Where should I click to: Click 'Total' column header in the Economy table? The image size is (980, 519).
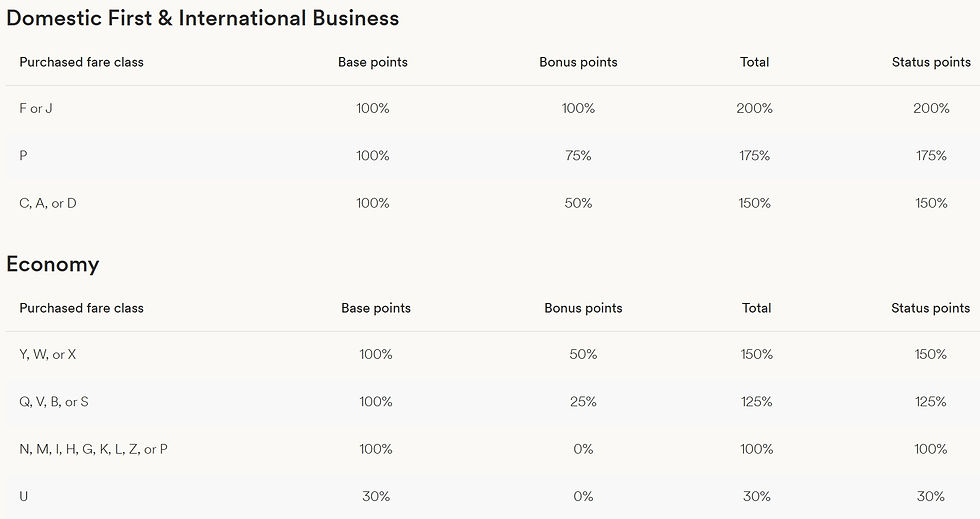coord(757,308)
